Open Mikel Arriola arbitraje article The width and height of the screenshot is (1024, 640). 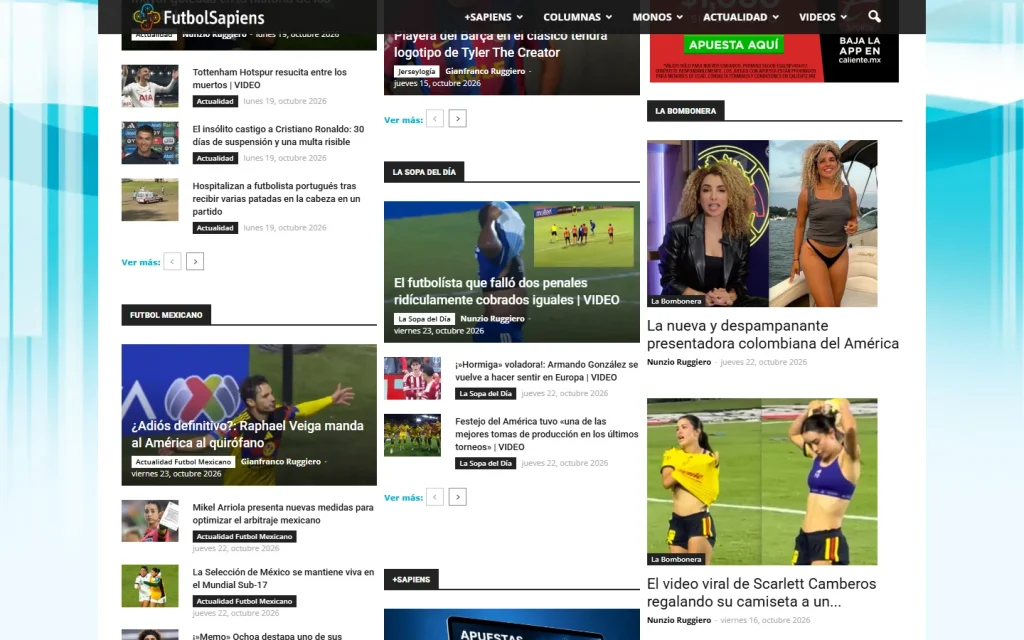pos(283,513)
